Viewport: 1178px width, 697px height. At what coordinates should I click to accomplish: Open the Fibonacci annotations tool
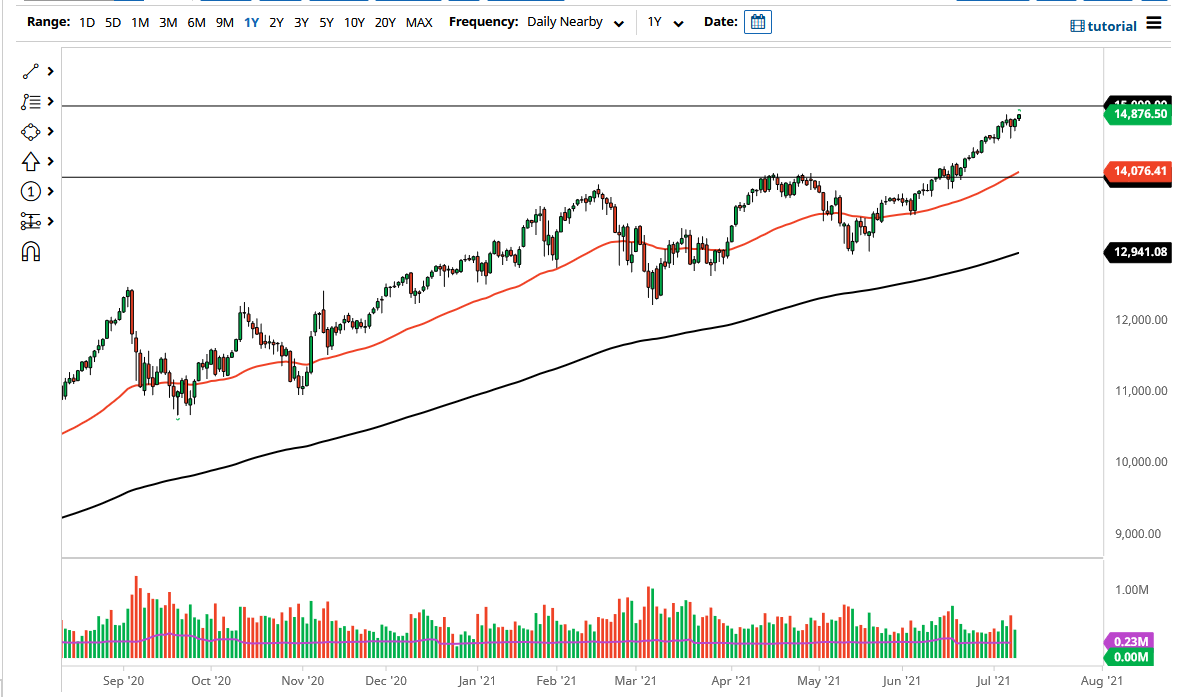30,101
